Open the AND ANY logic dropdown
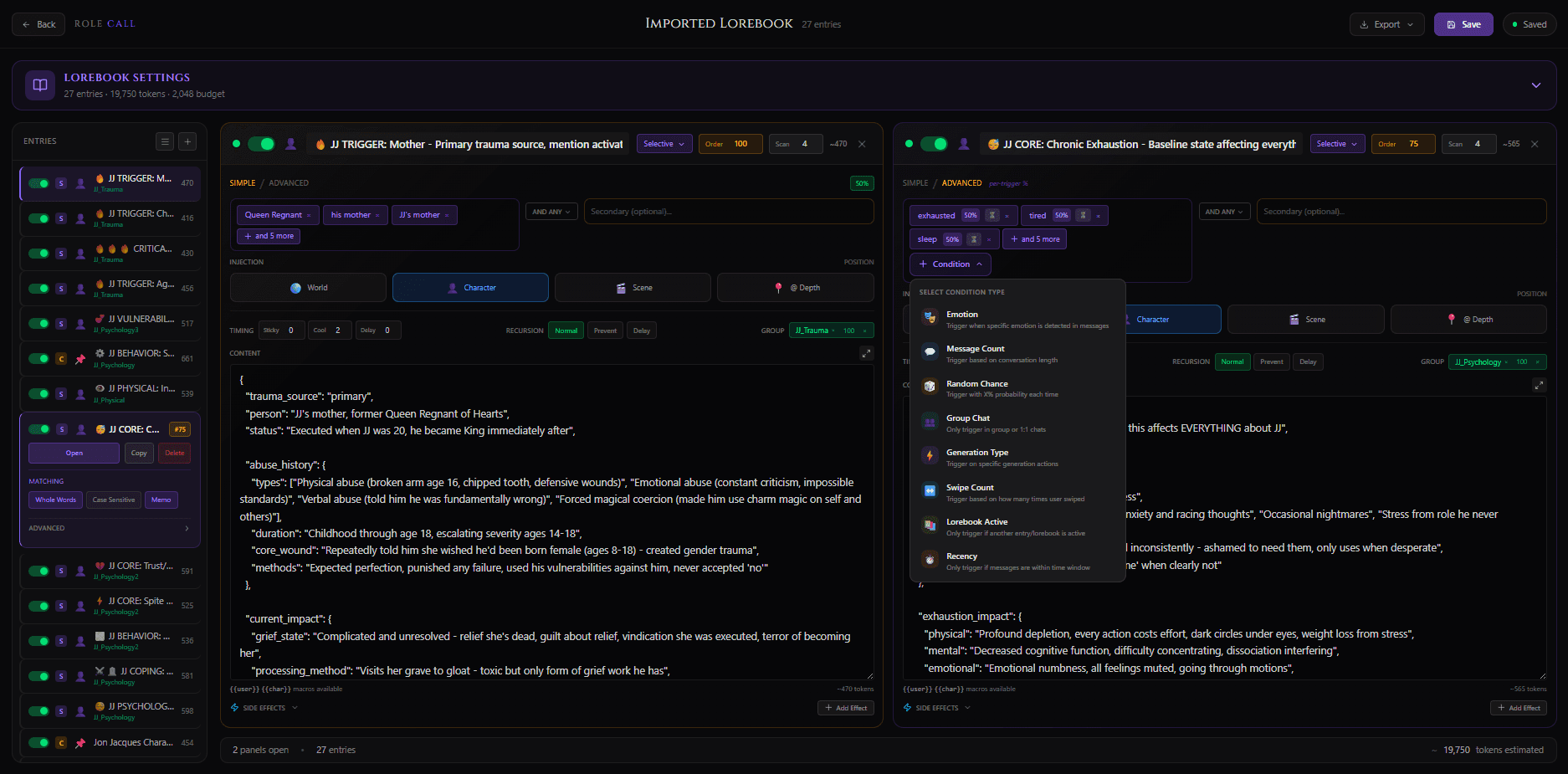The width and height of the screenshot is (1568, 774). pos(551,211)
